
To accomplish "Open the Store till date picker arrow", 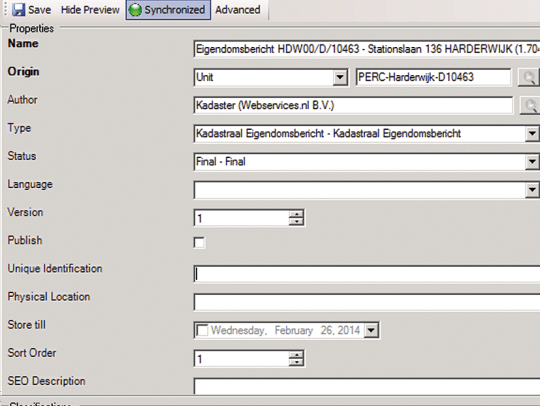I will point(371,331).
